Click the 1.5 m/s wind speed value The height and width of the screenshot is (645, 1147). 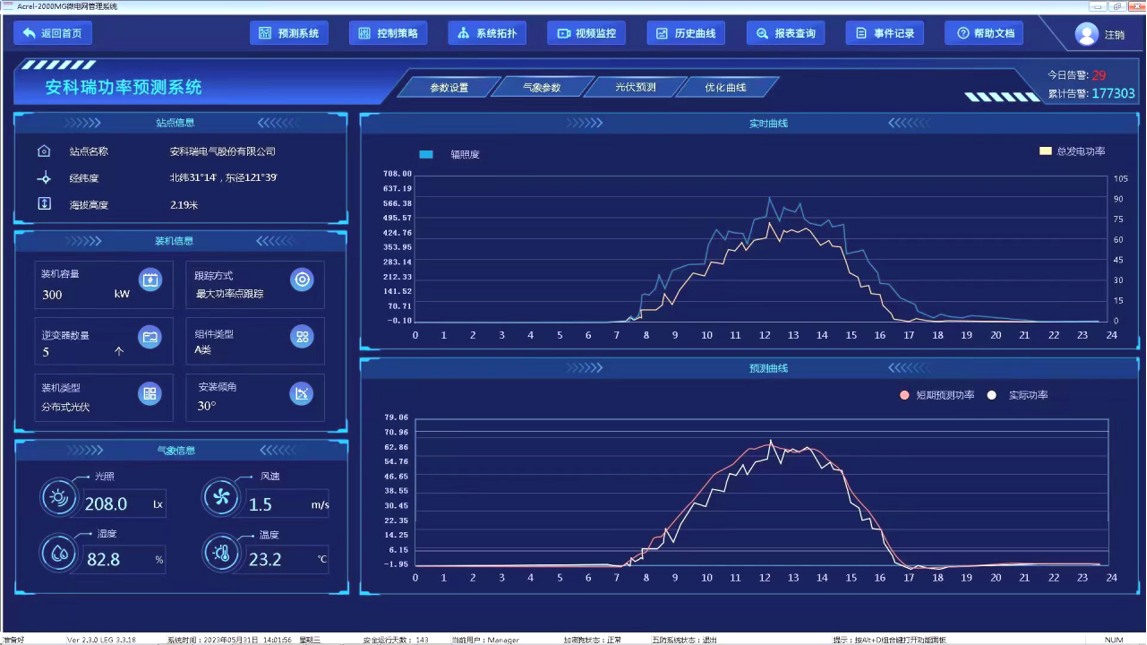pyautogui.click(x=260, y=505)
